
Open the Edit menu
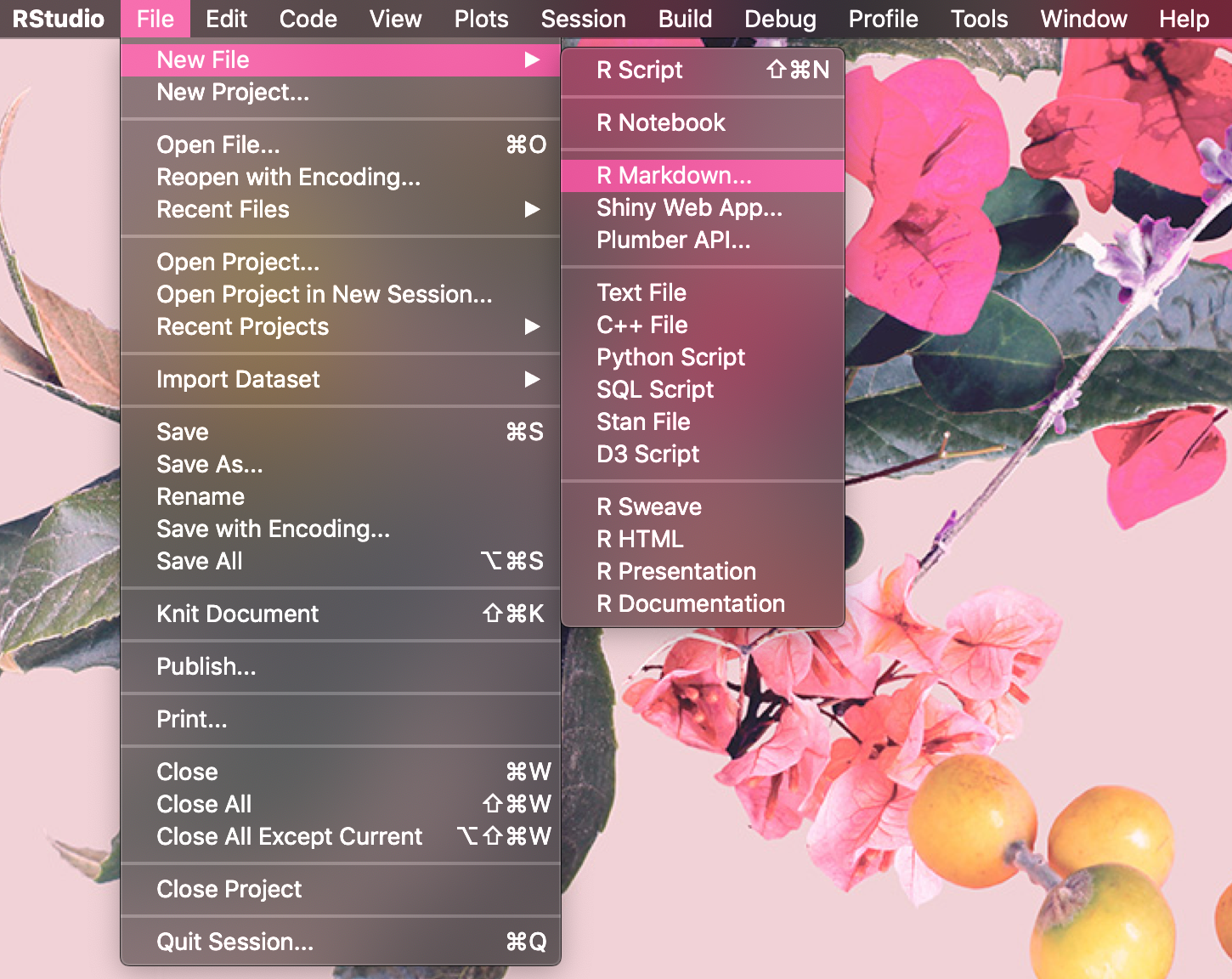pos(226,19)
